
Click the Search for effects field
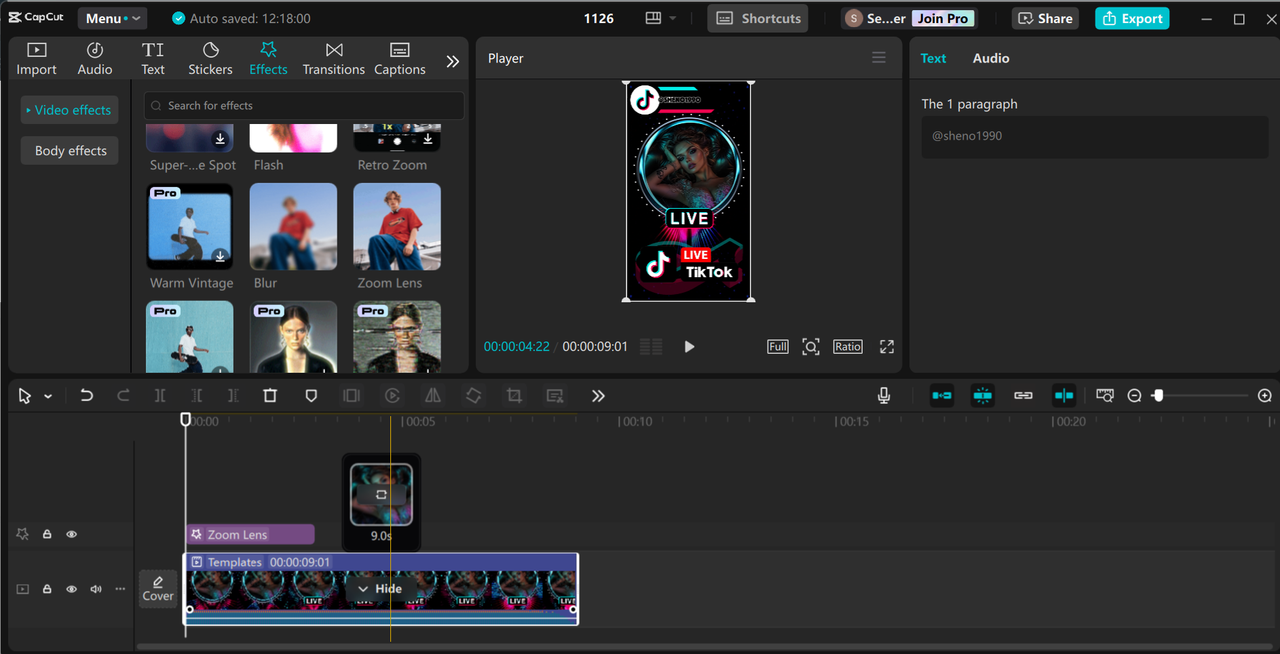coord(304,106)
